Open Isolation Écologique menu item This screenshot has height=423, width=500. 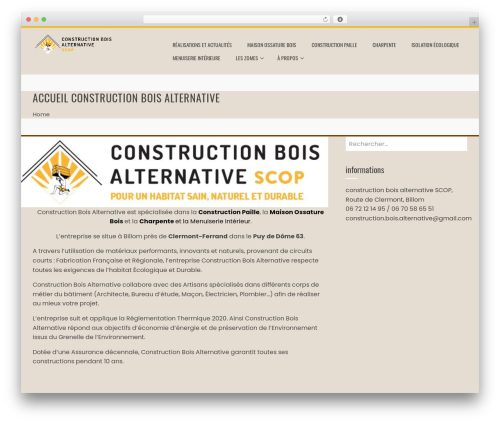point(435,45)
